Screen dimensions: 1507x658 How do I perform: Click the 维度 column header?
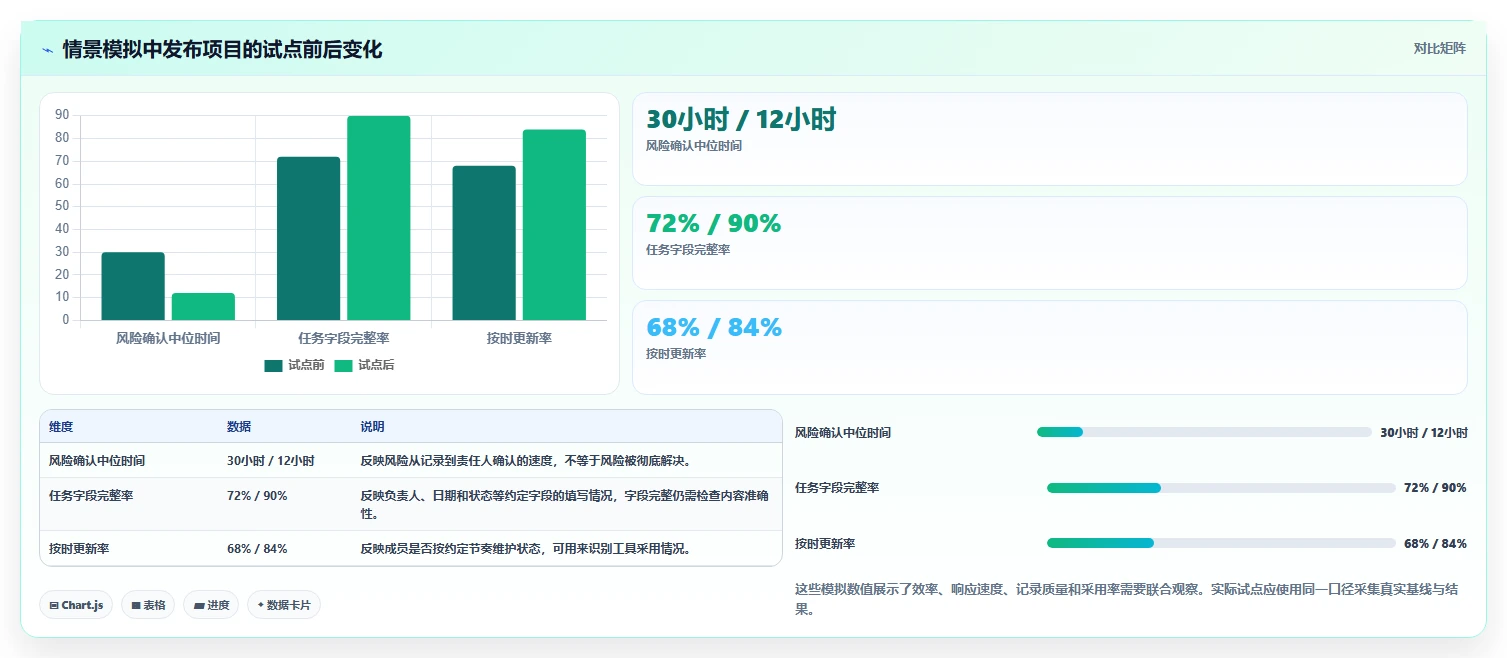61,427
